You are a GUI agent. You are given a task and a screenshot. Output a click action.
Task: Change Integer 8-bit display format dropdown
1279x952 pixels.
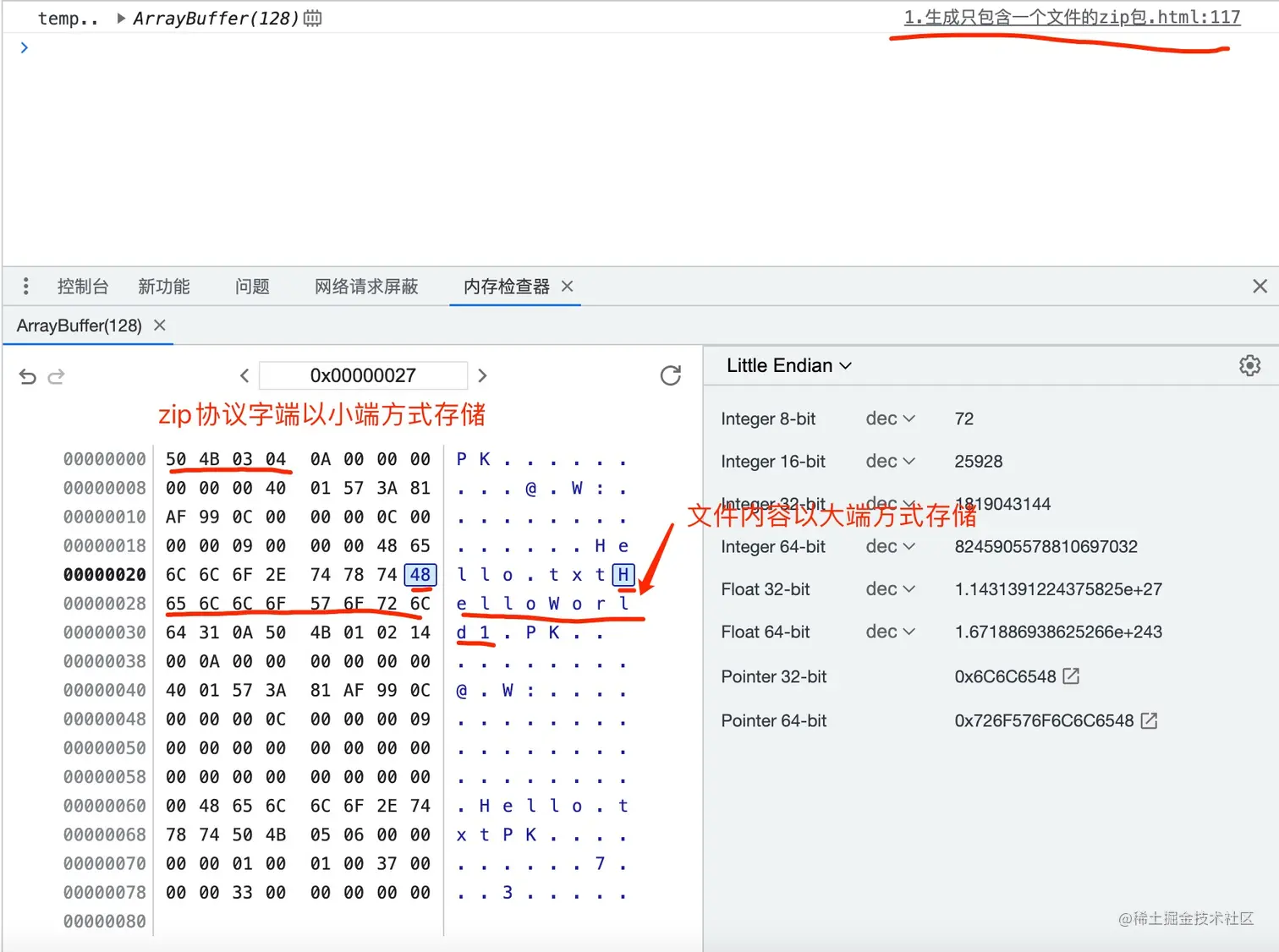click(890, 419)
